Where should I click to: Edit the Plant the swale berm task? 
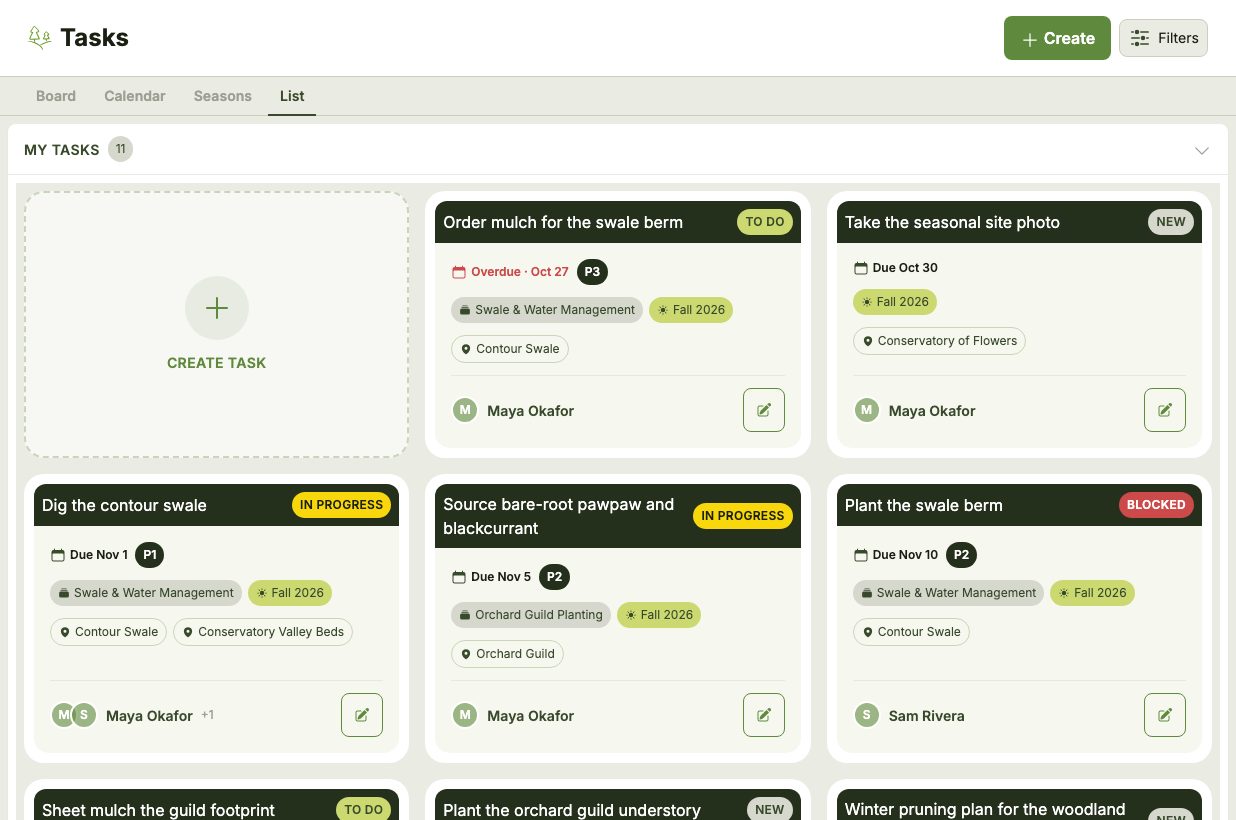pos(1165,715)
